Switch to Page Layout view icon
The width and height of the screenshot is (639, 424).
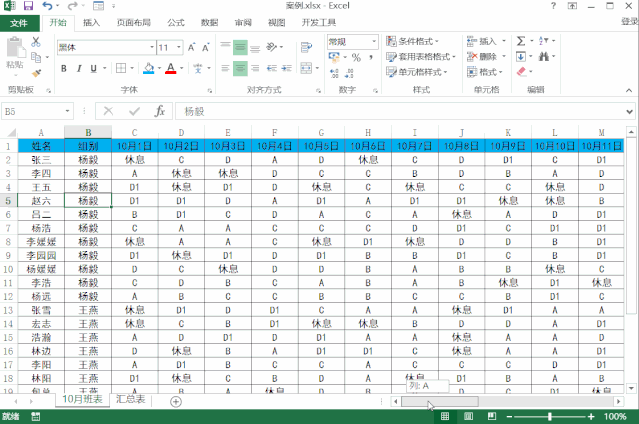click(468, 416)
